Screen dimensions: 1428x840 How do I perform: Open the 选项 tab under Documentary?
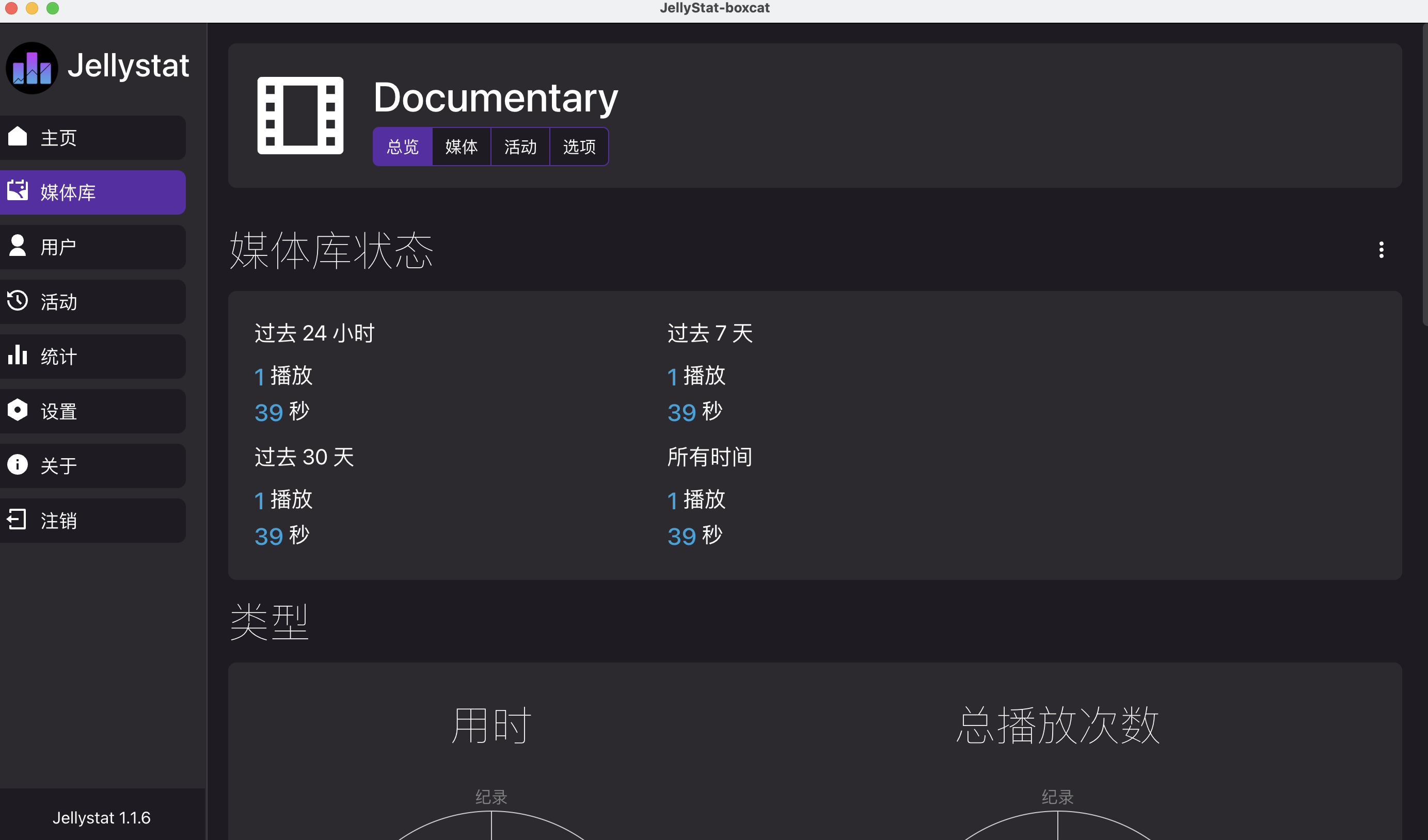click(580, 147)
